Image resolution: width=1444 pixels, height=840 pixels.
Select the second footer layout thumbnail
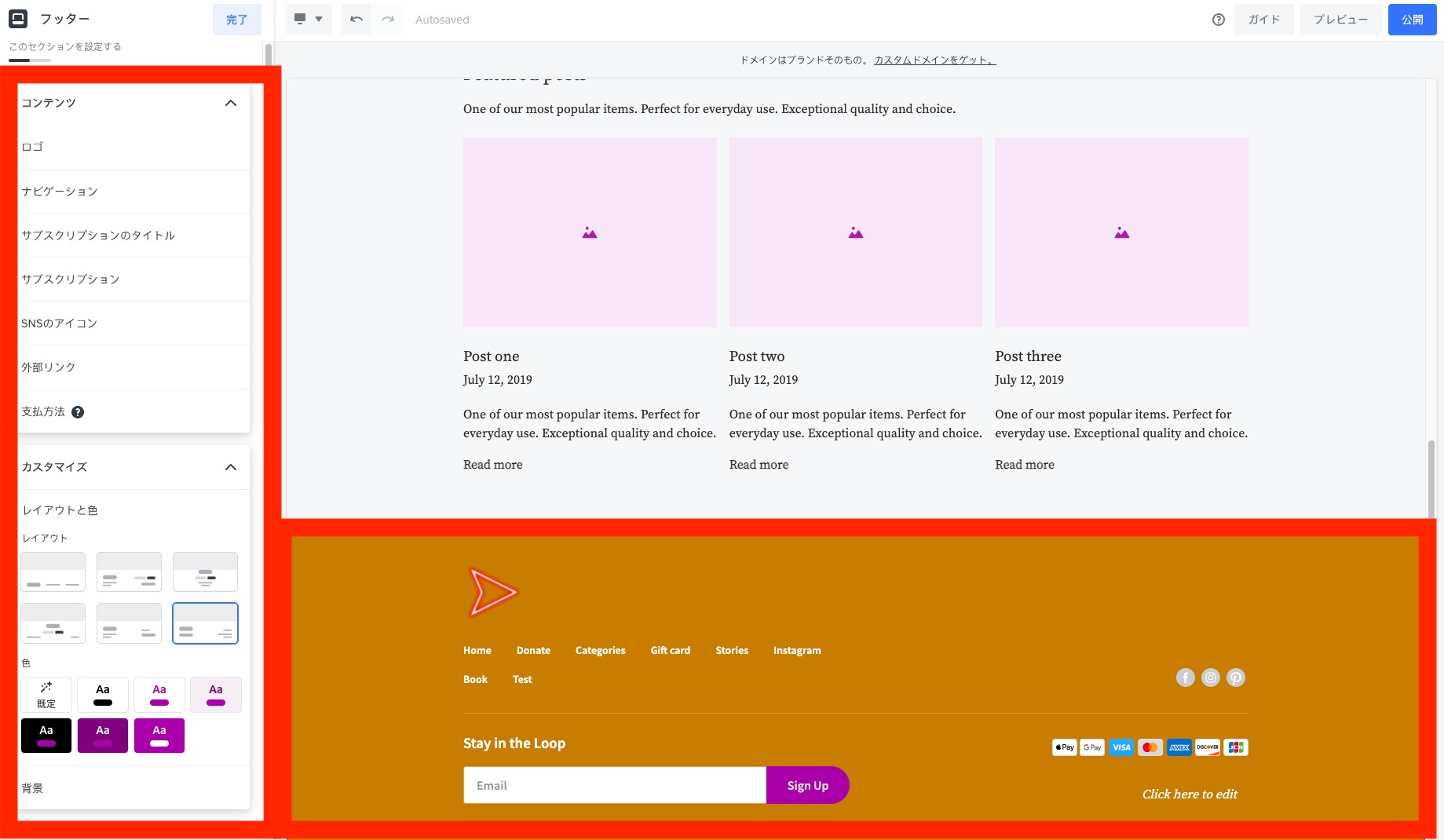[x=129, y=572]
